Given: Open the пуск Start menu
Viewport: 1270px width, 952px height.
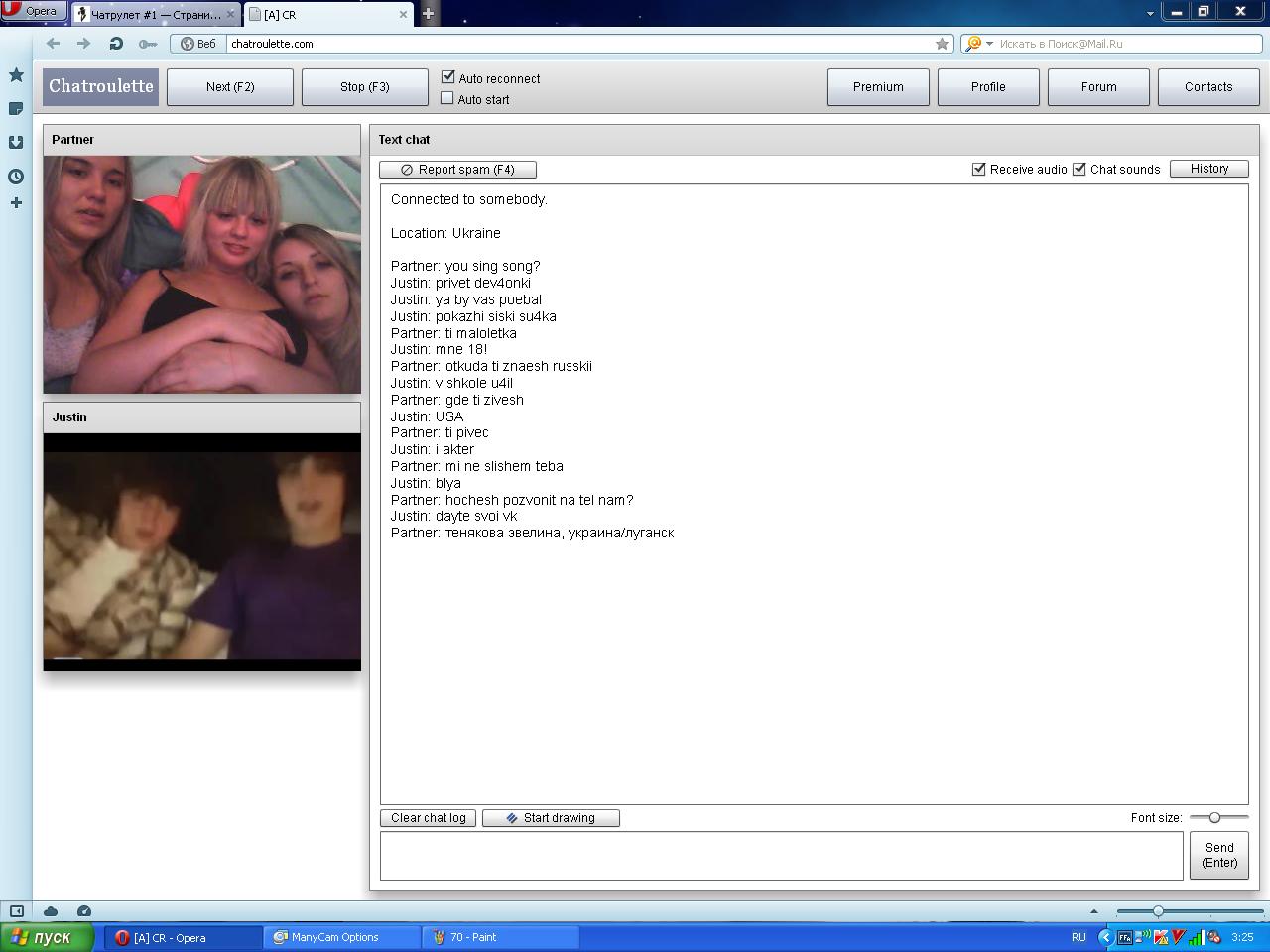Looking at the screenshot, I should pos(47,937).
